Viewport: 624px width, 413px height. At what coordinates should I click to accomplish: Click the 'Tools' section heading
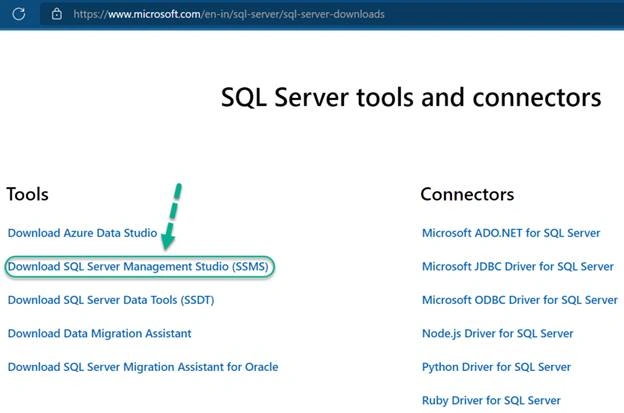27,194
